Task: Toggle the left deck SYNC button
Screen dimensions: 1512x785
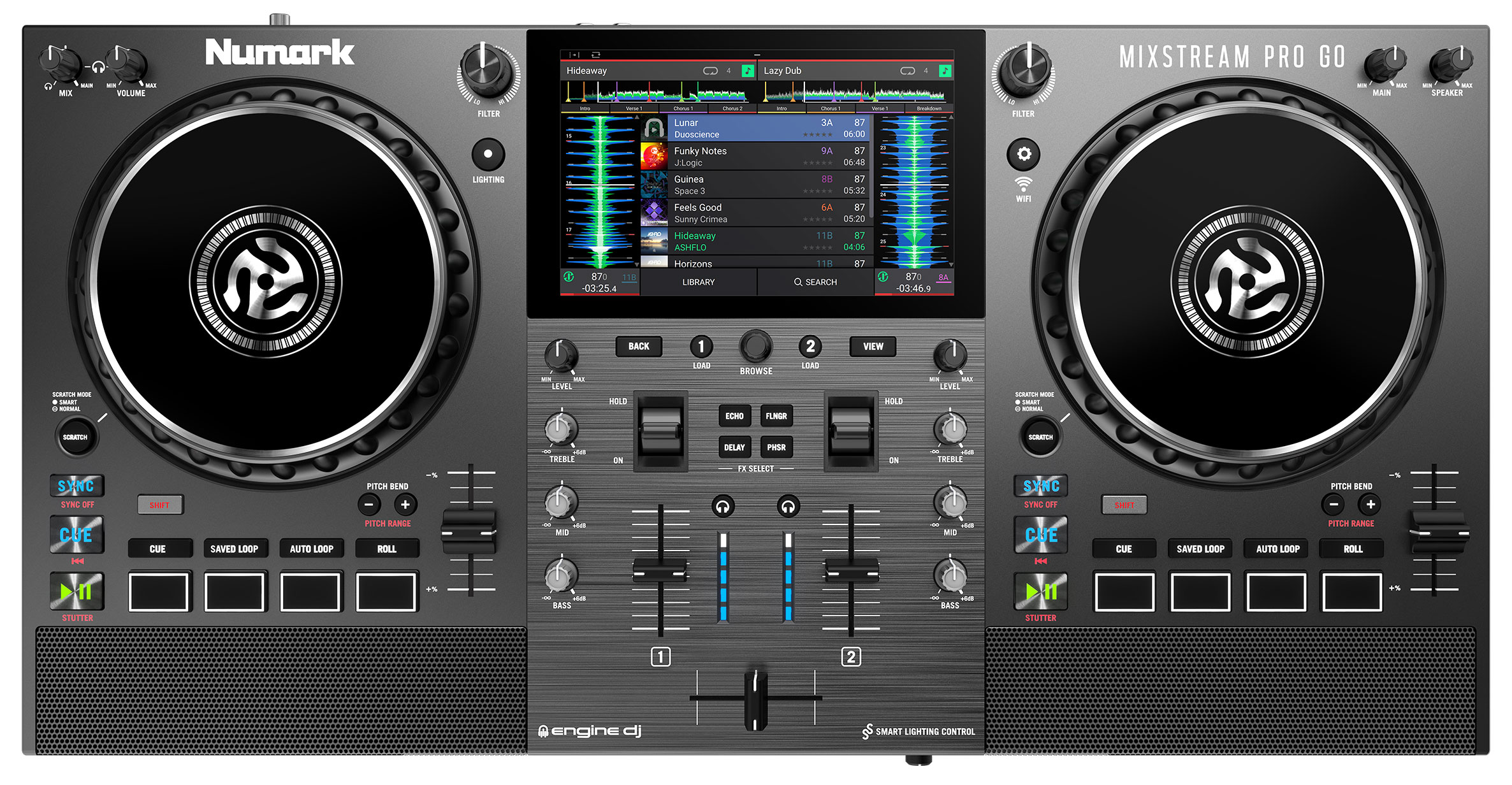Action: pos(76,486)
